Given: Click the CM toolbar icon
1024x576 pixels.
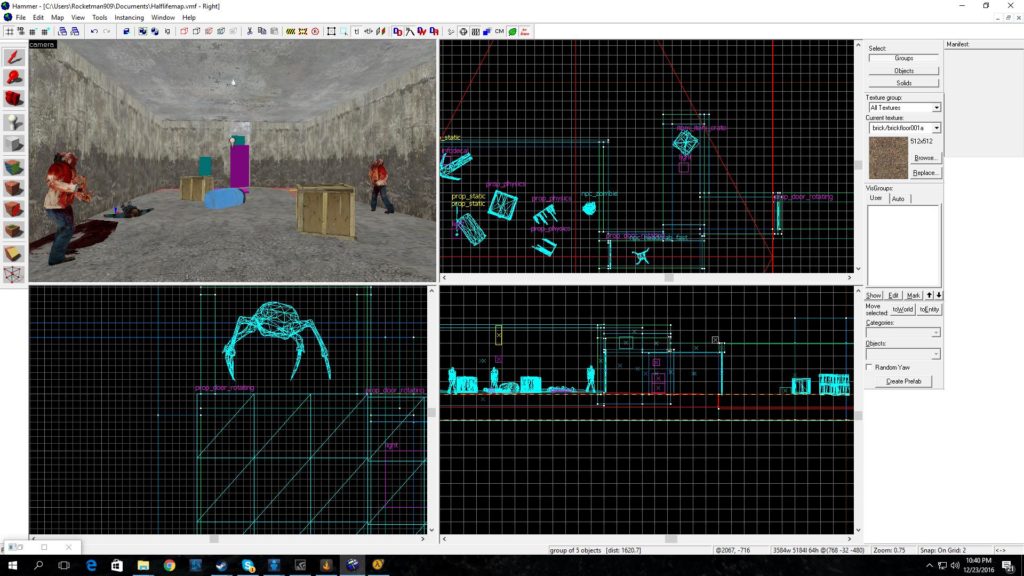Looking at the screenshot, I should [x=499, y=31].
